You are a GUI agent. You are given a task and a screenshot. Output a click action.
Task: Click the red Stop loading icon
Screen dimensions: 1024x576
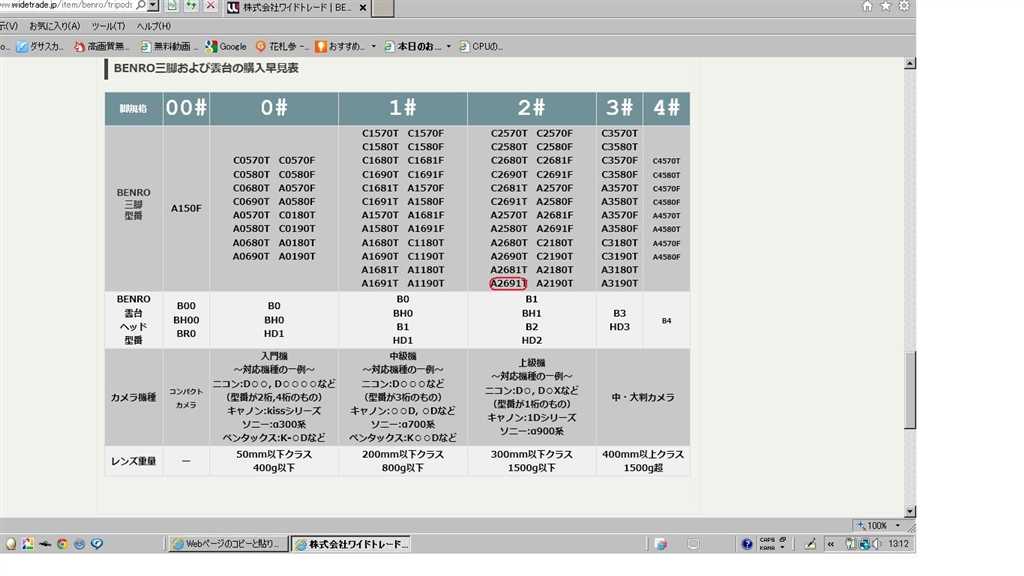[x=210, y=5]
